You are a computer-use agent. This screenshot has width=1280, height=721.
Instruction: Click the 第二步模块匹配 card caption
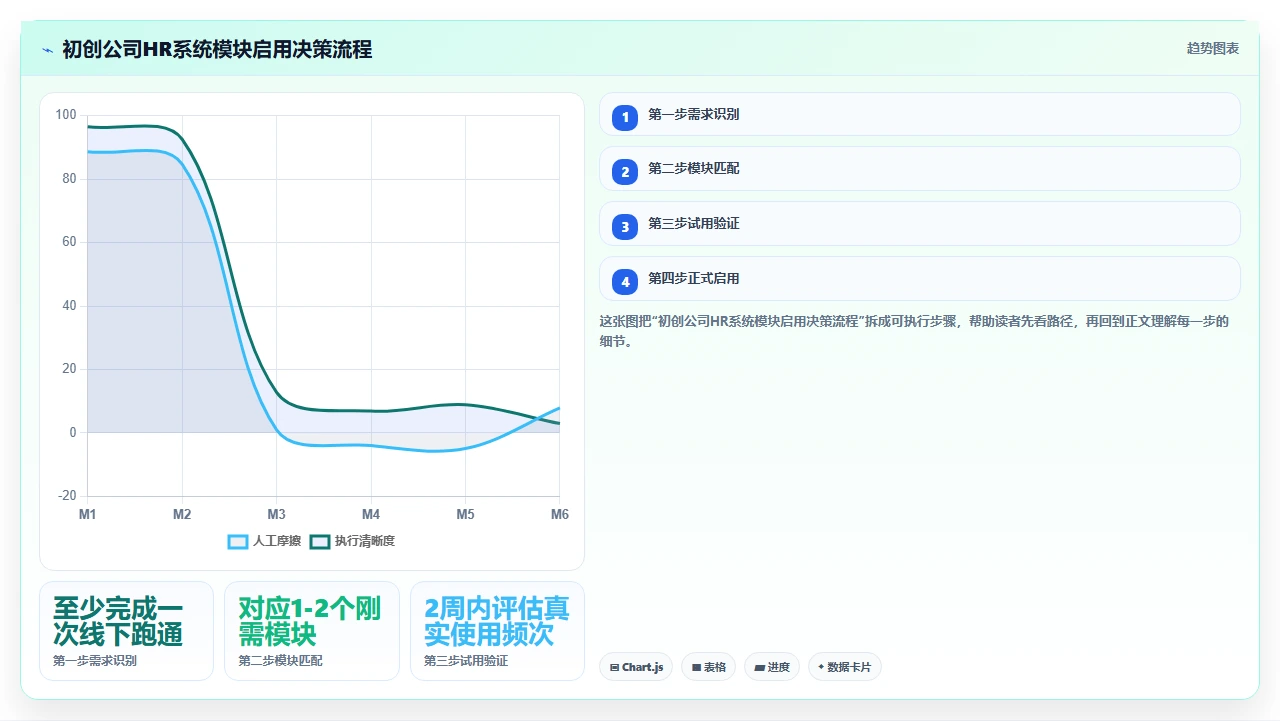coord(280,661)
